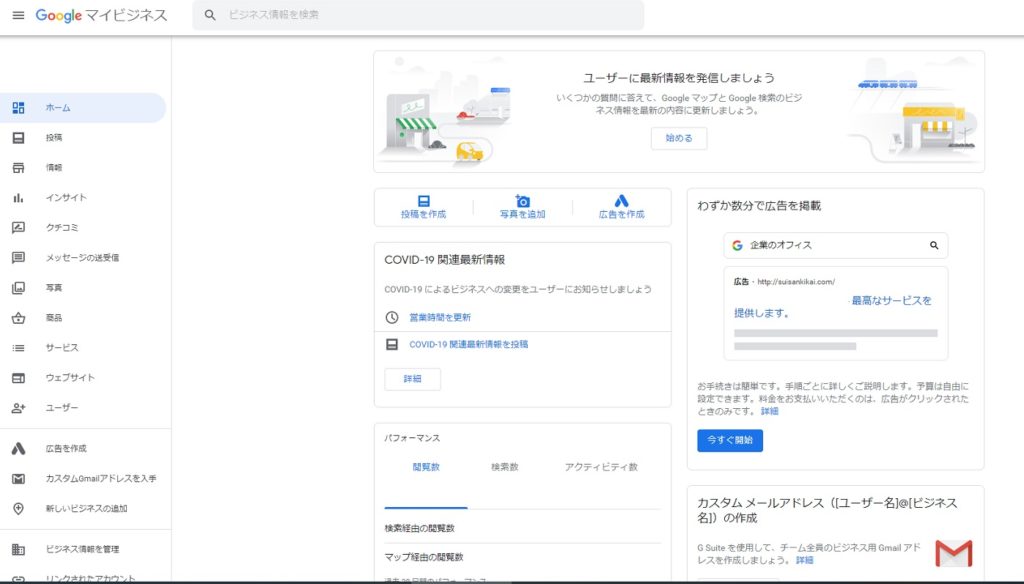Click the 新しいビジネスの追加 pin icon
The height and width of the screenshot is (584, 1024).
(18, 509)
